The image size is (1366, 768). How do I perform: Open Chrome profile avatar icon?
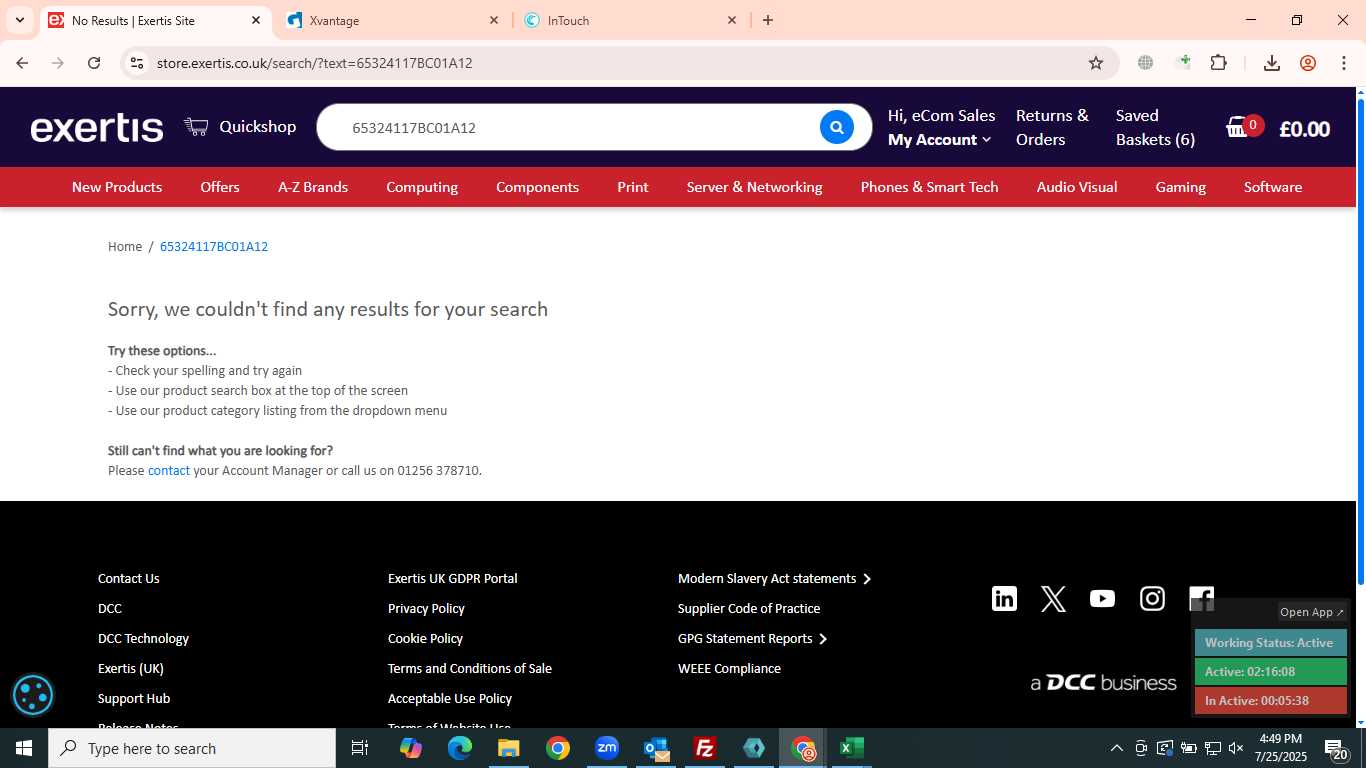1308,63
